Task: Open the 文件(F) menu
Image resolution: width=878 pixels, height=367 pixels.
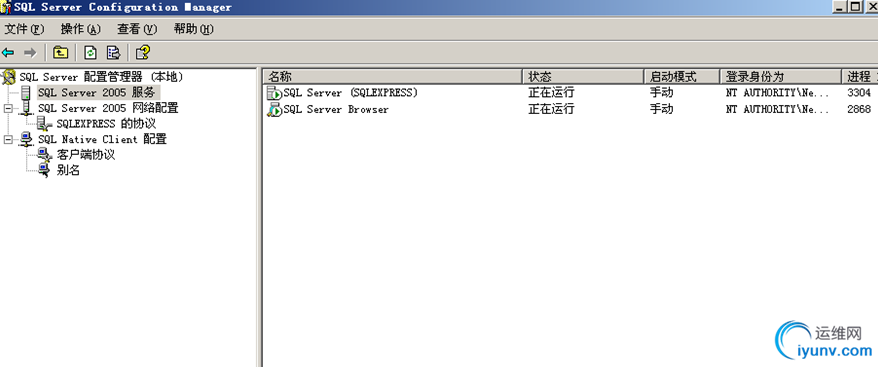Action: click(x=24, y=29)
